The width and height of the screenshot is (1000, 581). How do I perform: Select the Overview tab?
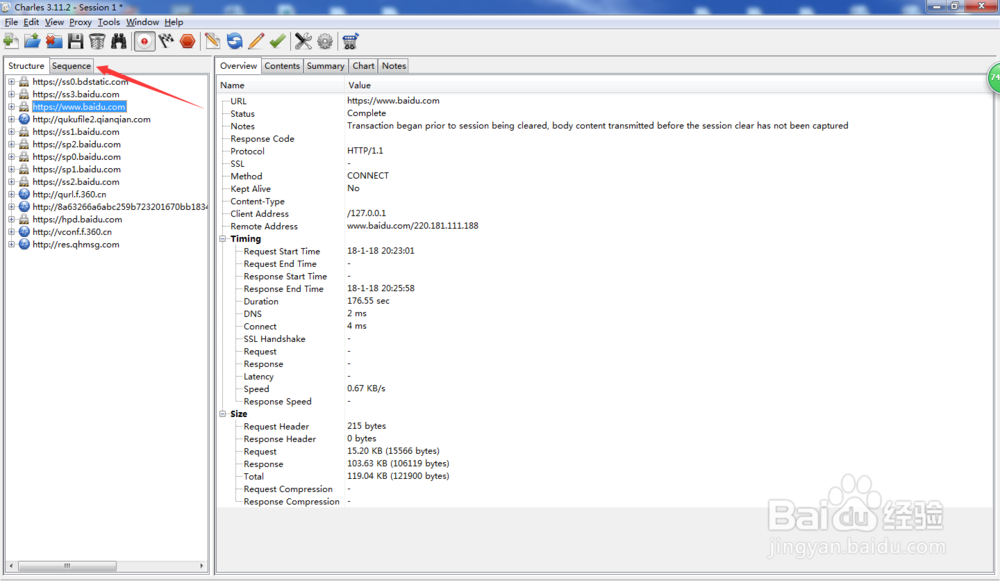coord(239,66)
